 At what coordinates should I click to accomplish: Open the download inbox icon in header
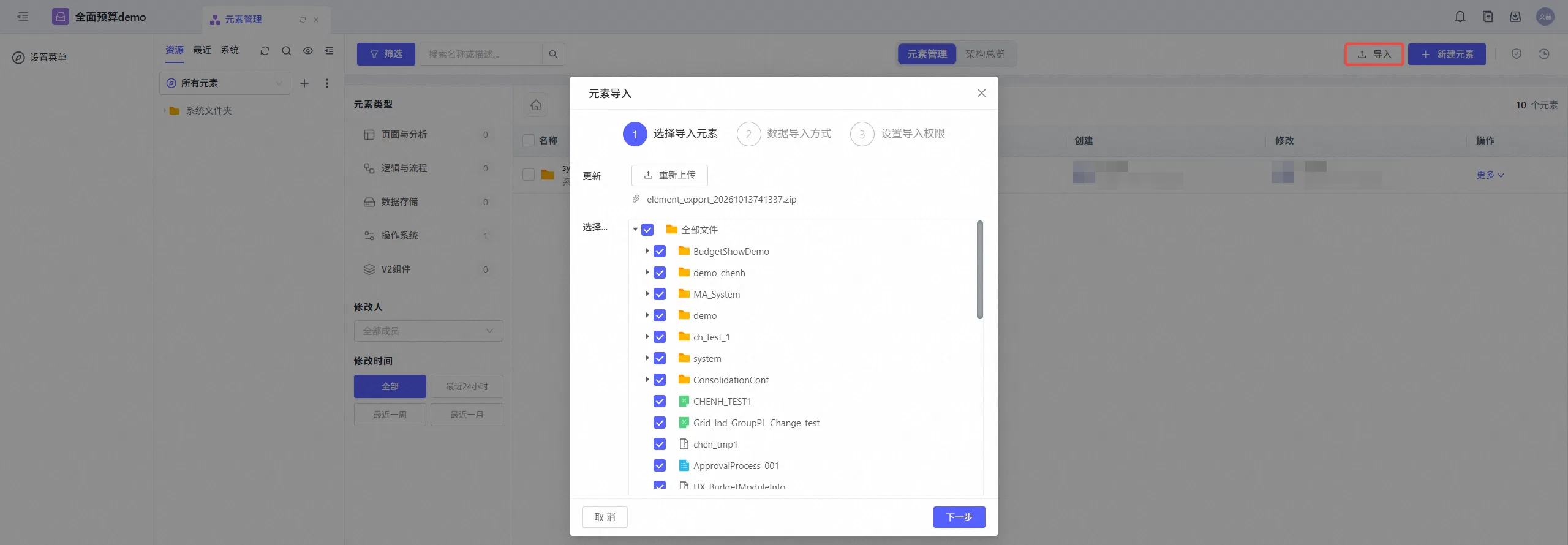click(x=1515, y=17)
